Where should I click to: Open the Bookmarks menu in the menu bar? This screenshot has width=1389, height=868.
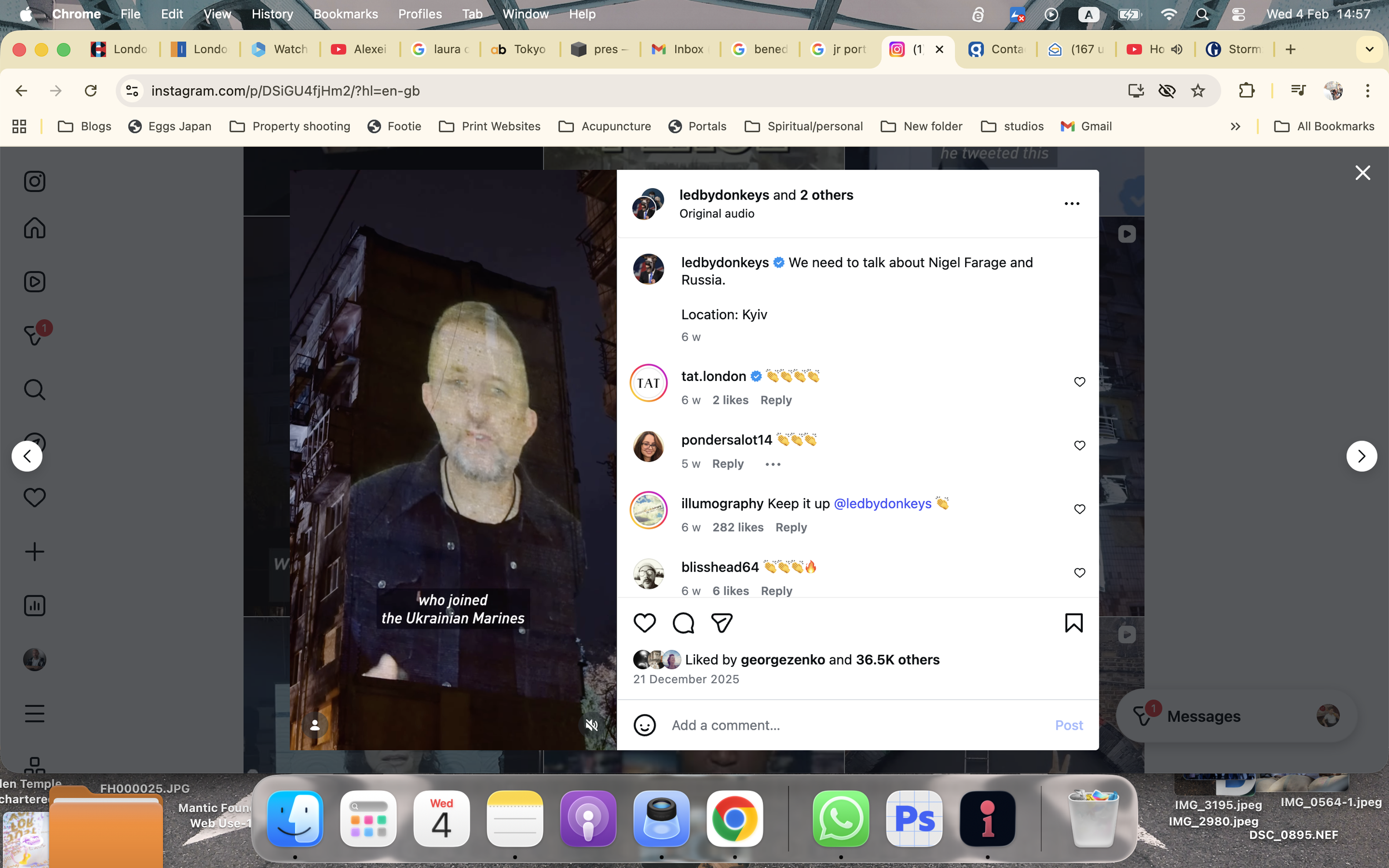[345, 14]
